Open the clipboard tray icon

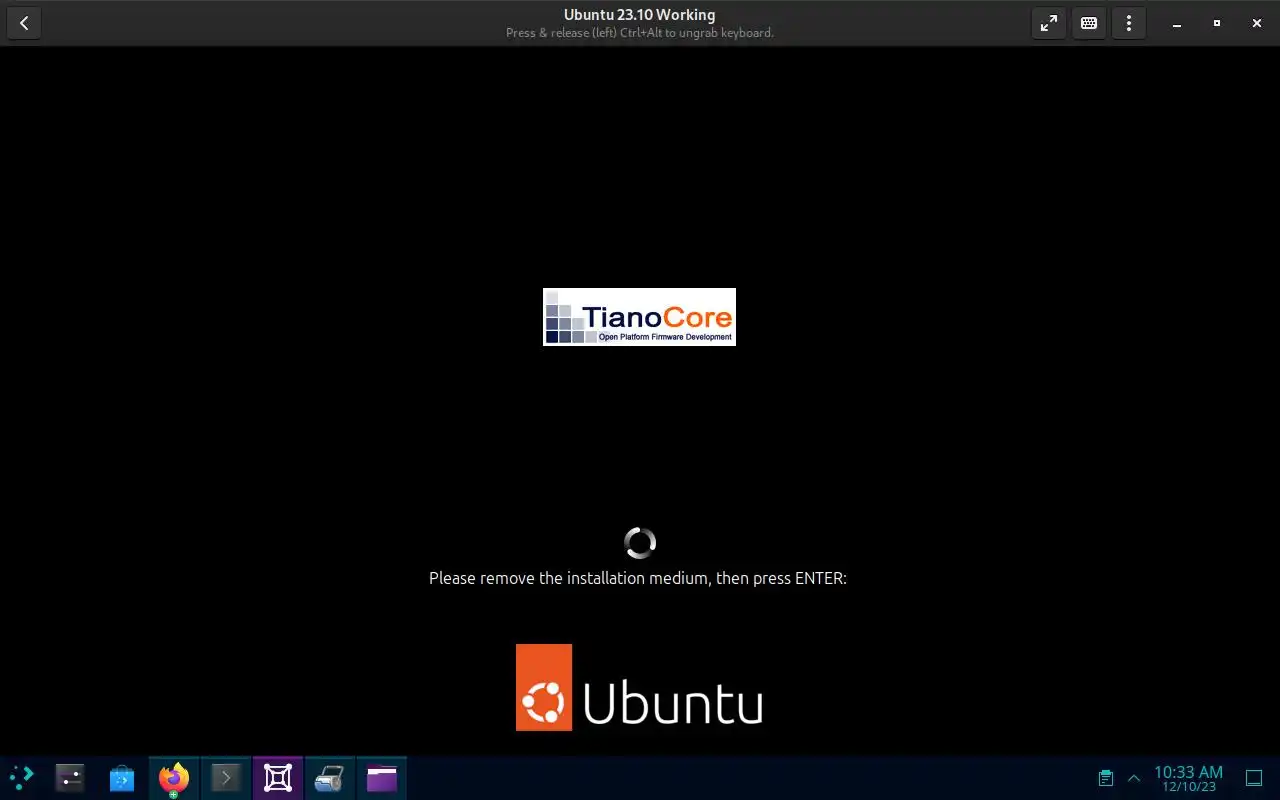pyautogui.click(x=1106, y=778)
